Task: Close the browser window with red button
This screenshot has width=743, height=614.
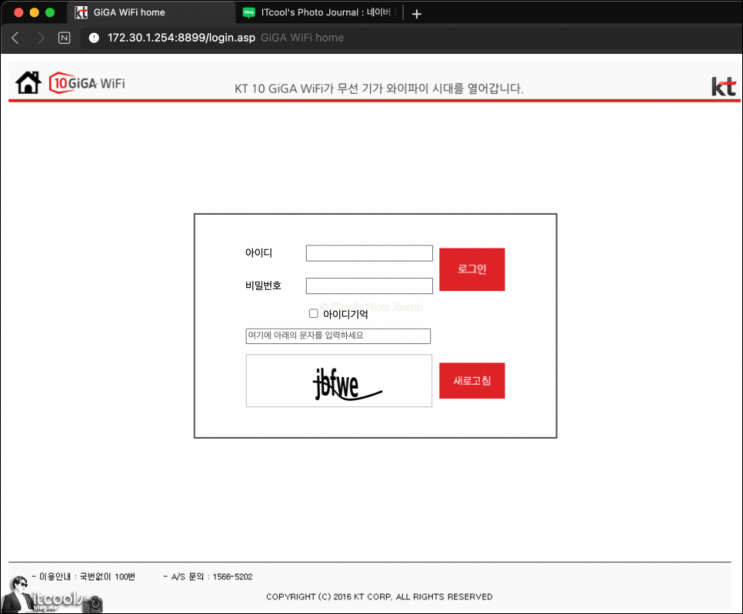Action: click(18, 13)
